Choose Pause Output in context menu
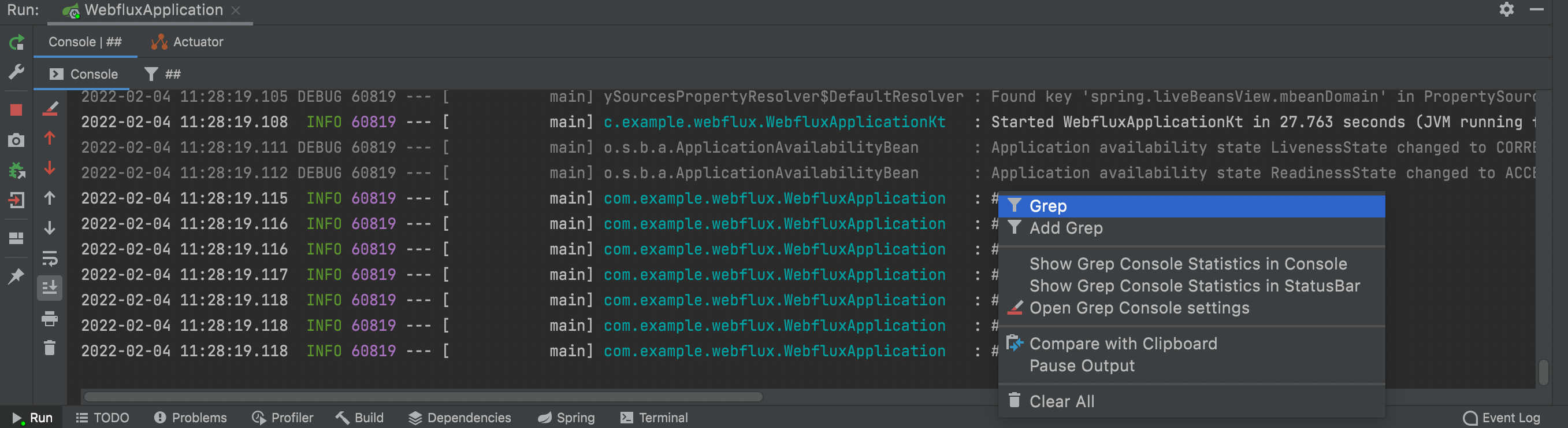The width and height of the screenshot is (1568, 428). pos(1191,366)
